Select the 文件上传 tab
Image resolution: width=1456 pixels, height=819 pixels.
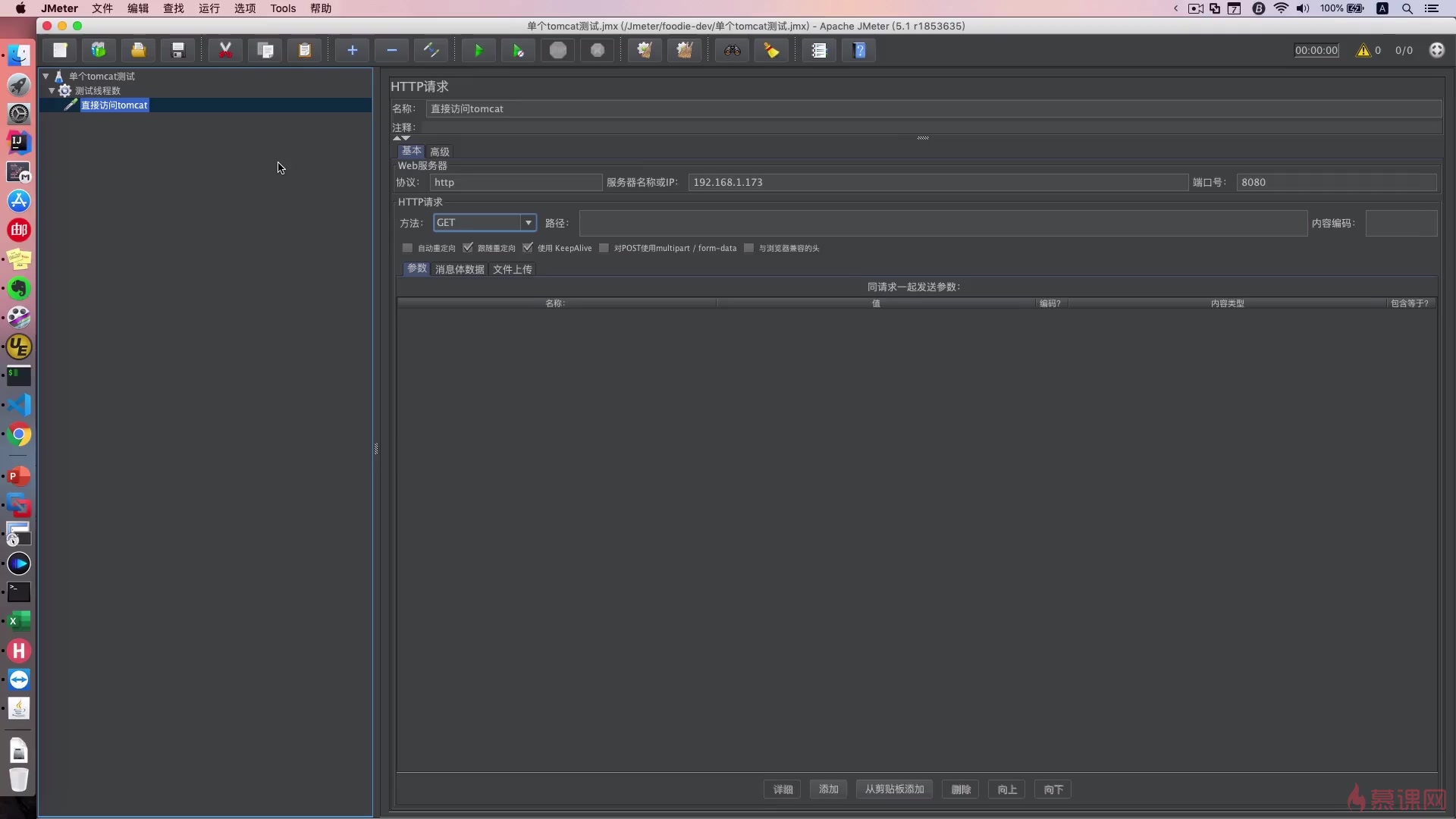[513, 269]
